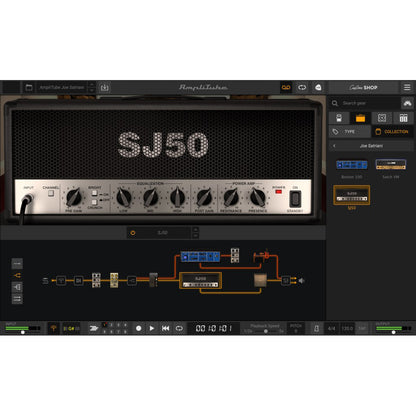416x416 pixels.
Task: Click the MID equalization knob
Action: click(150, 197)
